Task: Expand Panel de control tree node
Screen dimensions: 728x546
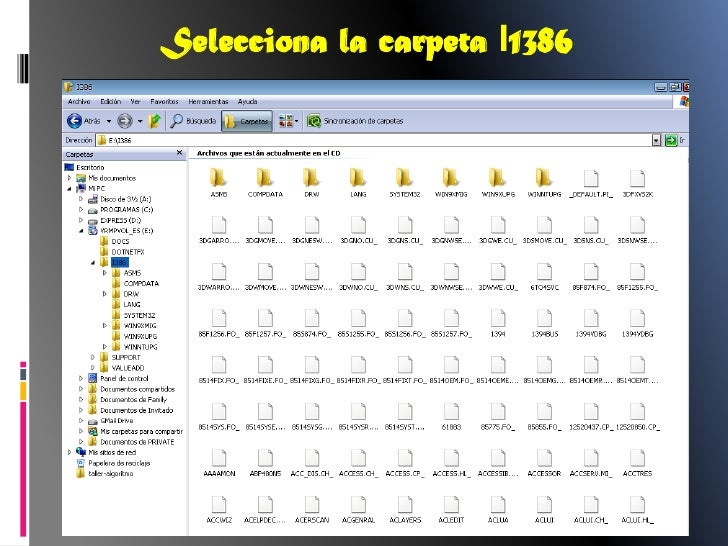Action: click(81, 378)
